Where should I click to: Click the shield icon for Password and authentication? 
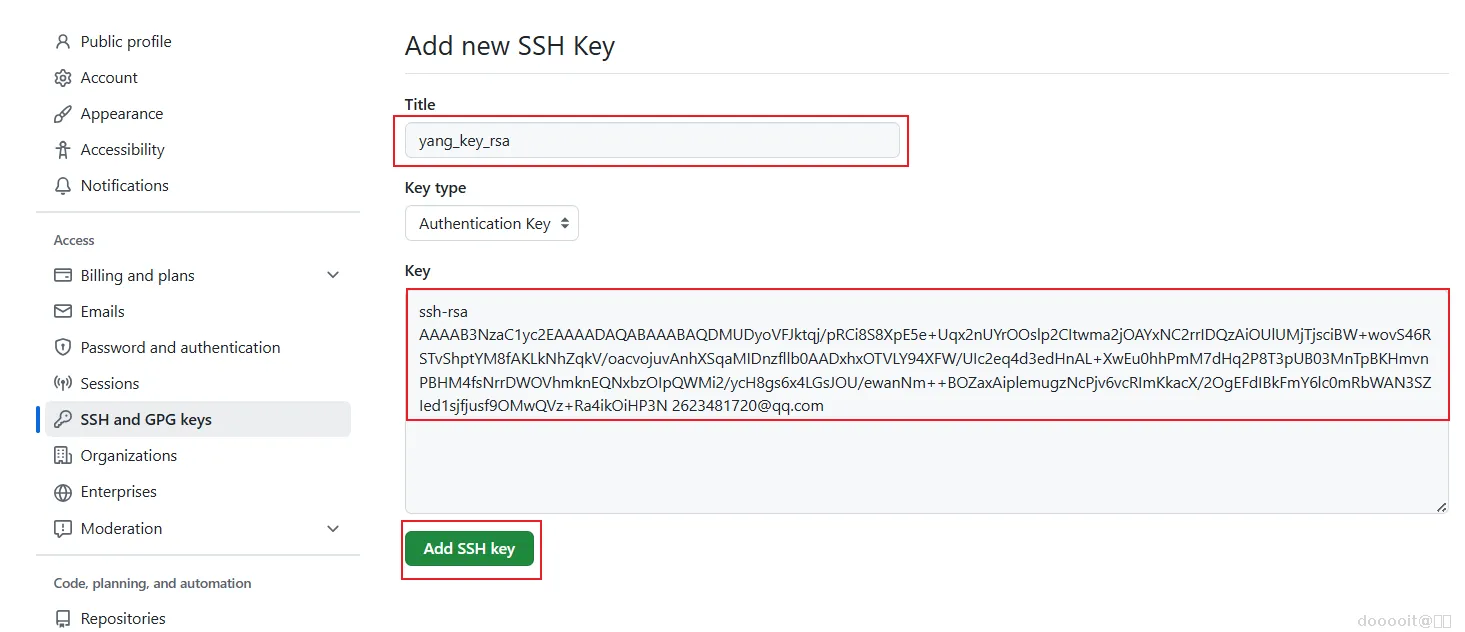click(x=63, y=348)
